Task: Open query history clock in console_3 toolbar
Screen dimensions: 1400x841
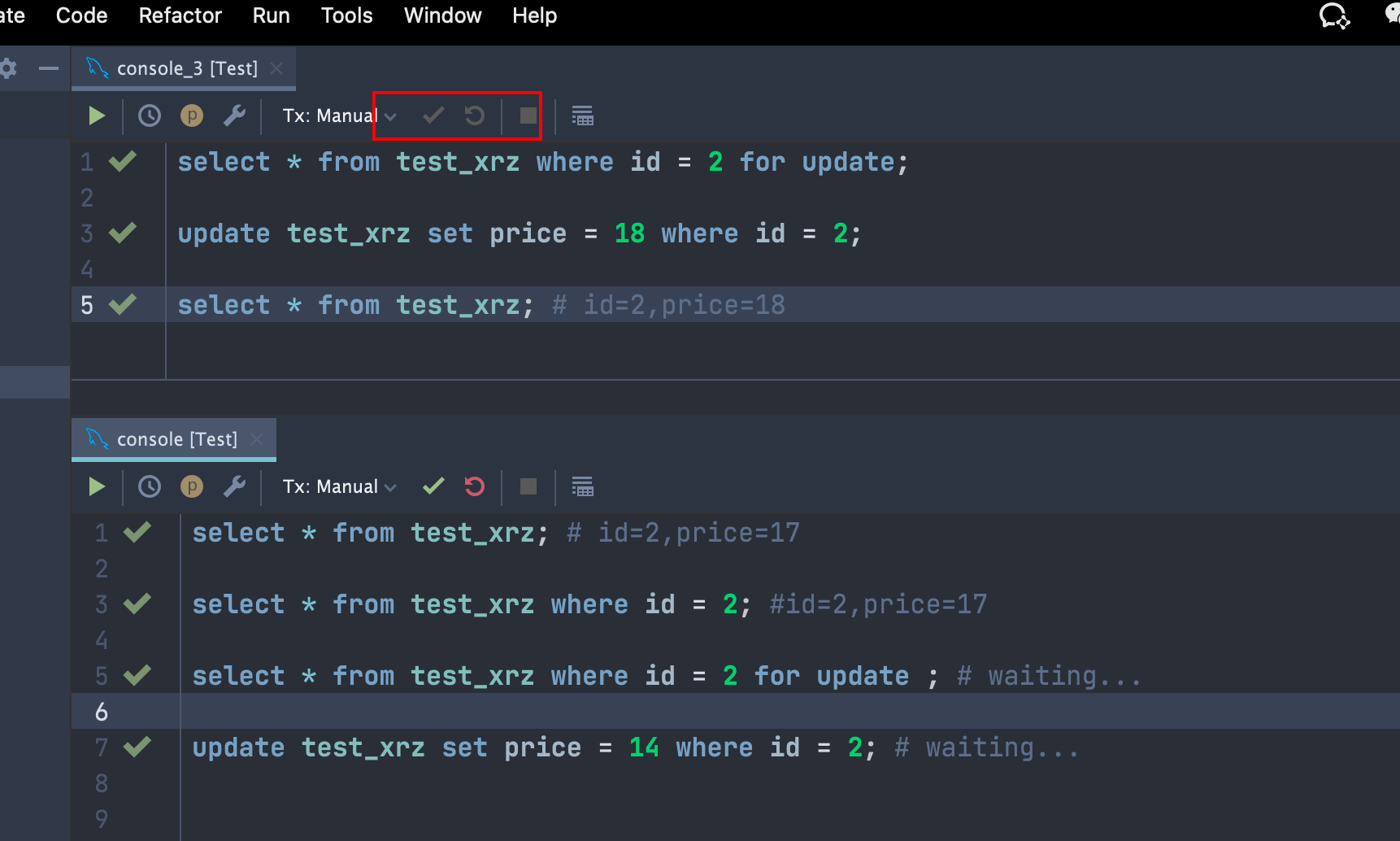Action: (150, 116)
